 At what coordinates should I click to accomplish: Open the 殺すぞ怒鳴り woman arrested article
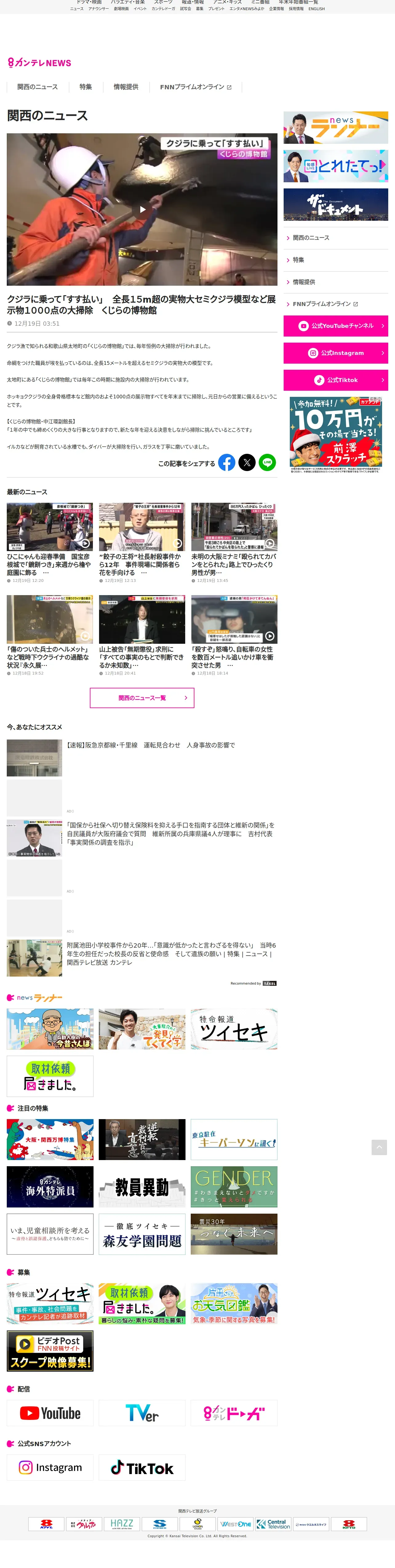pyautogui.click(x=234, y=635)
